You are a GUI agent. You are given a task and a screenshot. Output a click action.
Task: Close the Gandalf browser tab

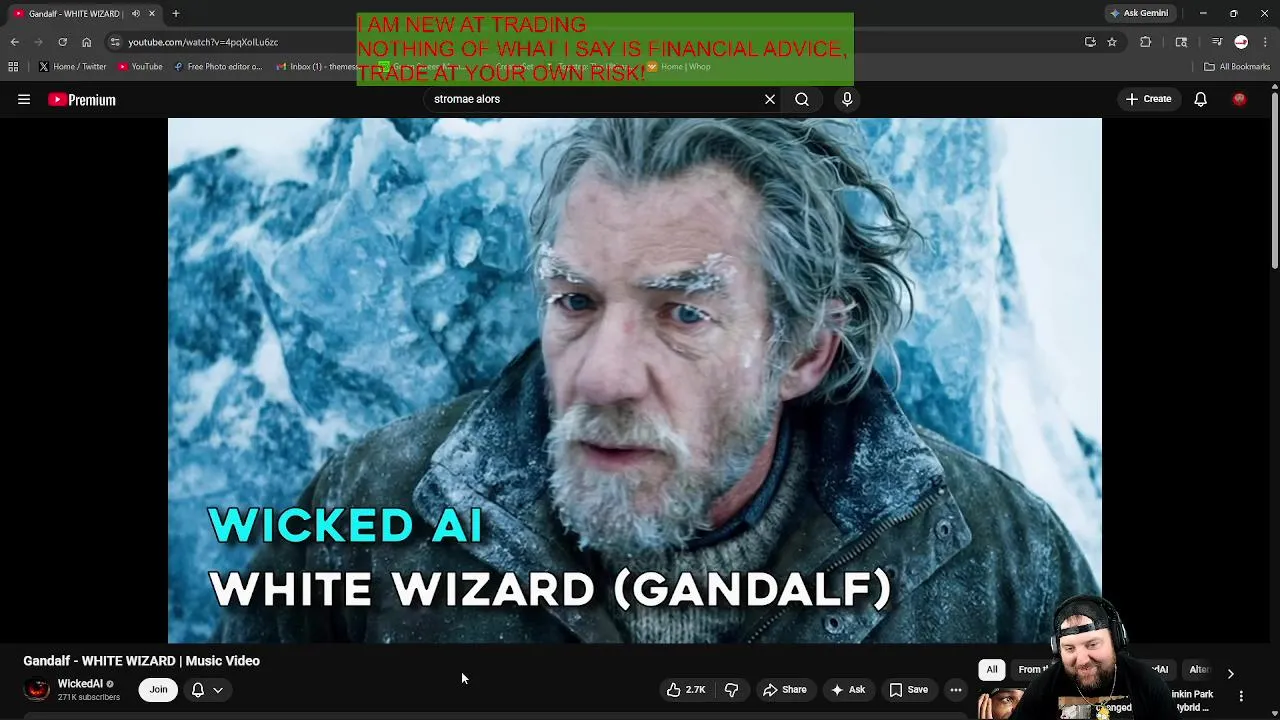click(x=152, y=14)
